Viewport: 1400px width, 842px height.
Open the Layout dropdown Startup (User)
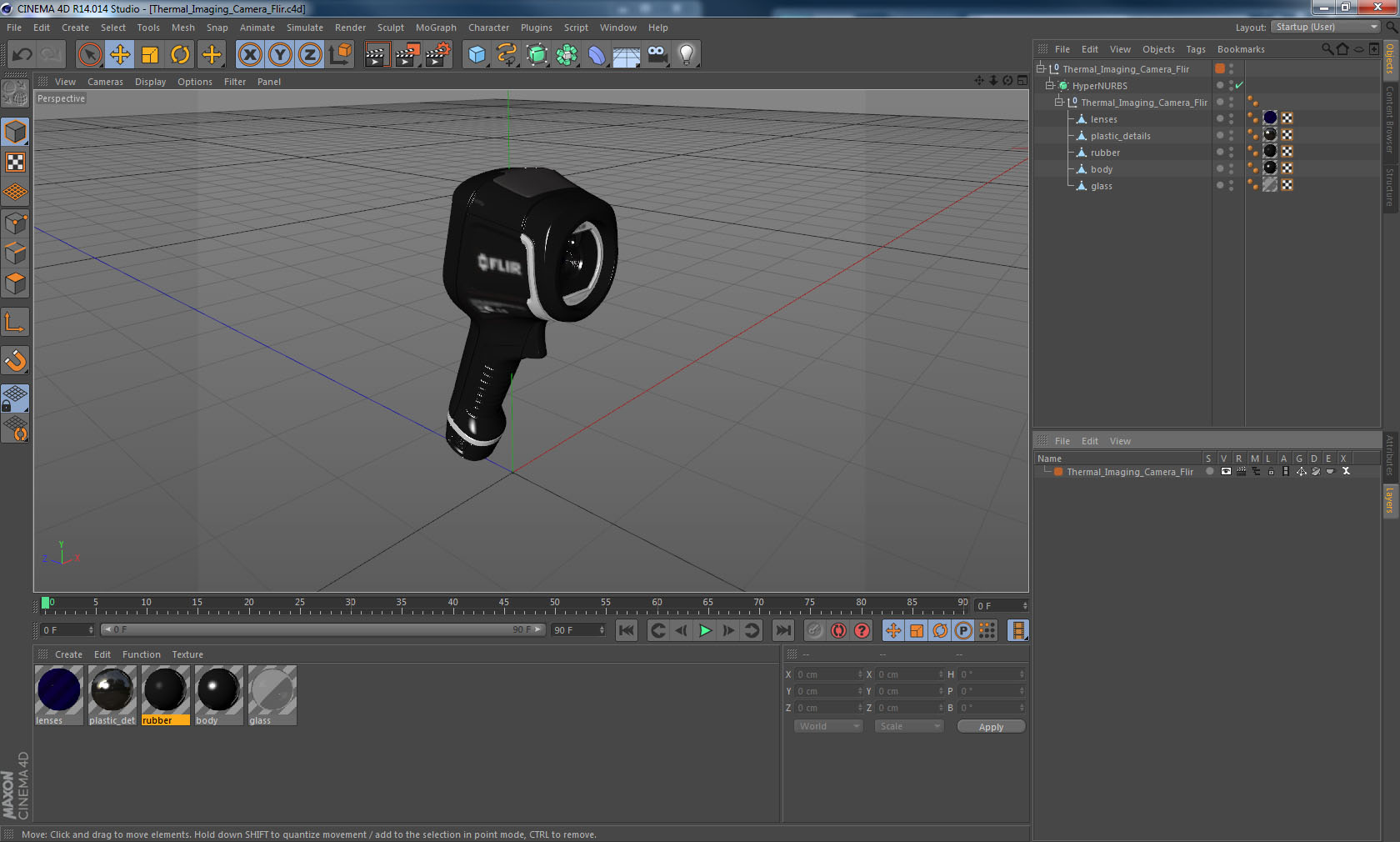[x=1326, y=28]
